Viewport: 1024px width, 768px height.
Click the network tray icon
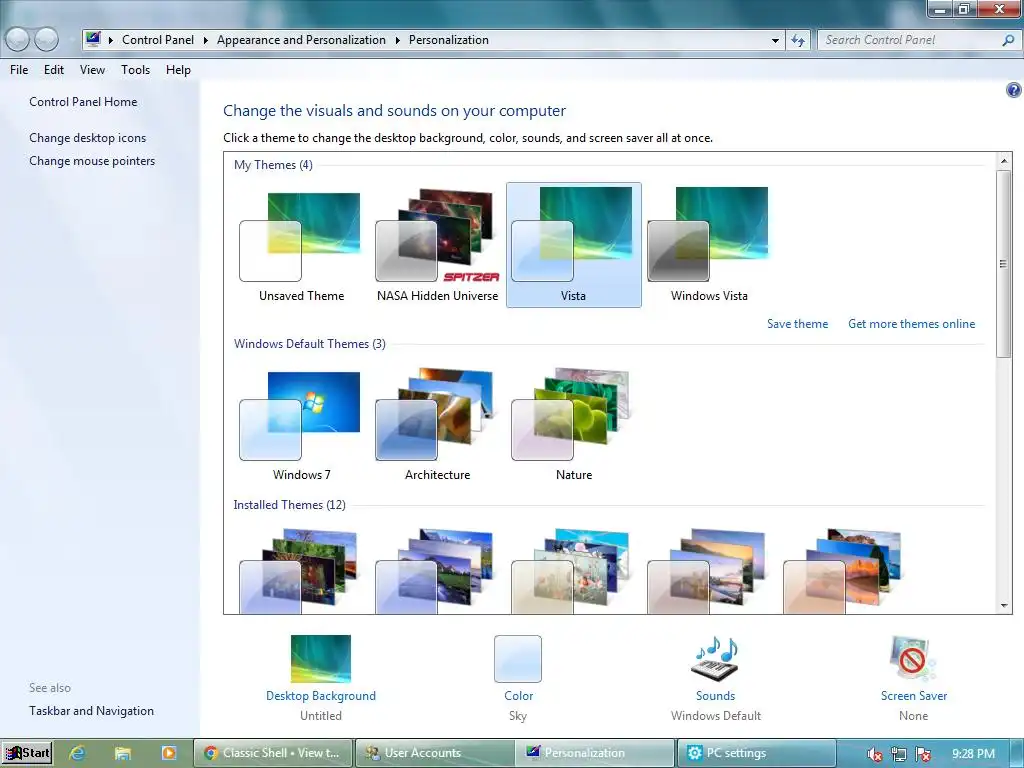tap(899, 754)
